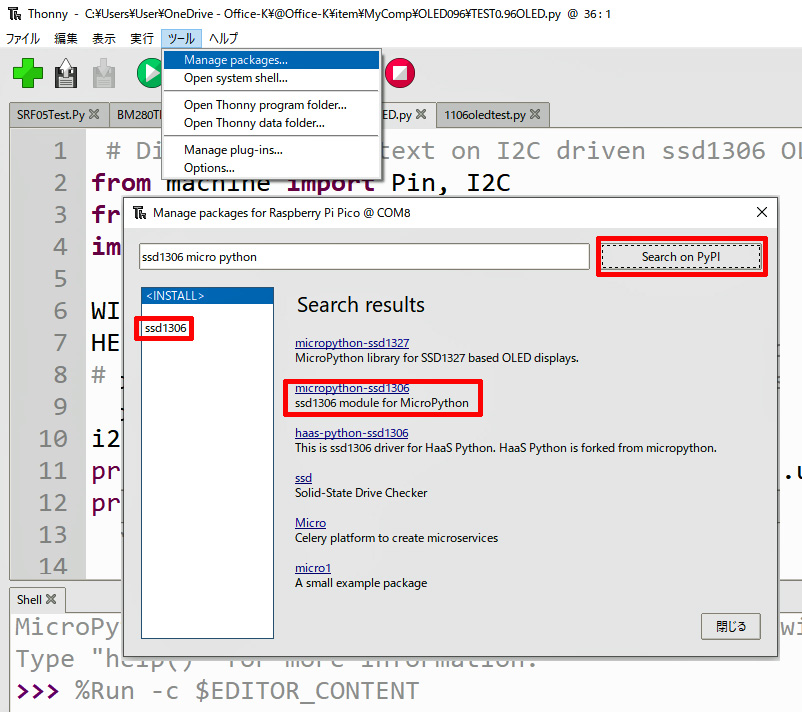The image size is (802, 712).
Task: Click text 'Celery platform to create microservices'
Action: tap(396, 538)
